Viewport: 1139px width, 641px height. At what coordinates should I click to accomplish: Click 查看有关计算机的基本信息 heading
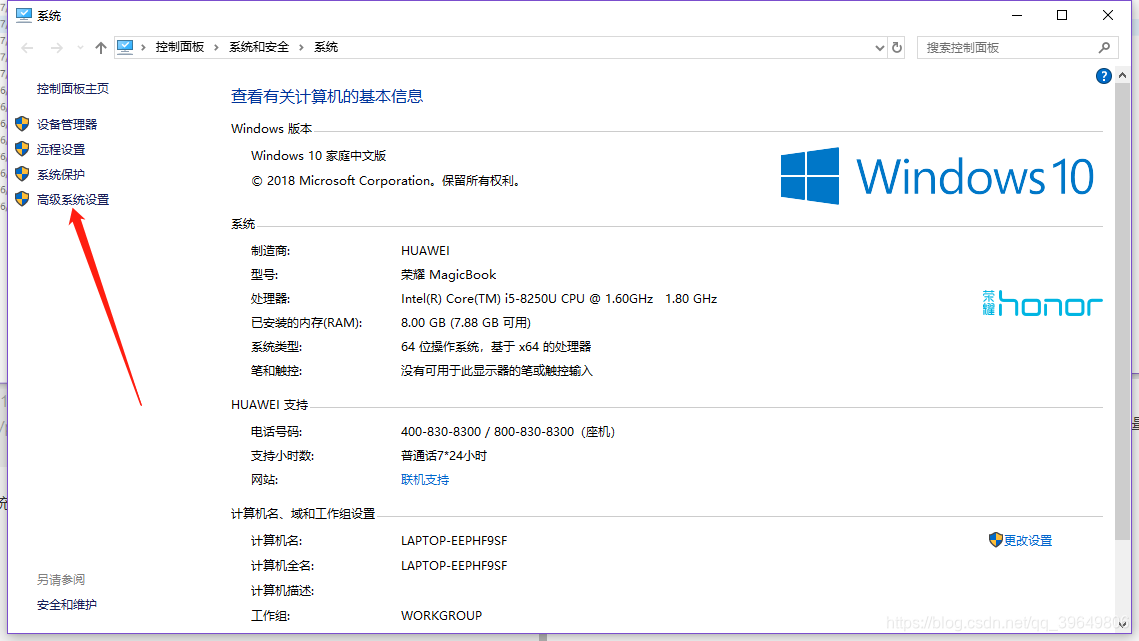327,97
